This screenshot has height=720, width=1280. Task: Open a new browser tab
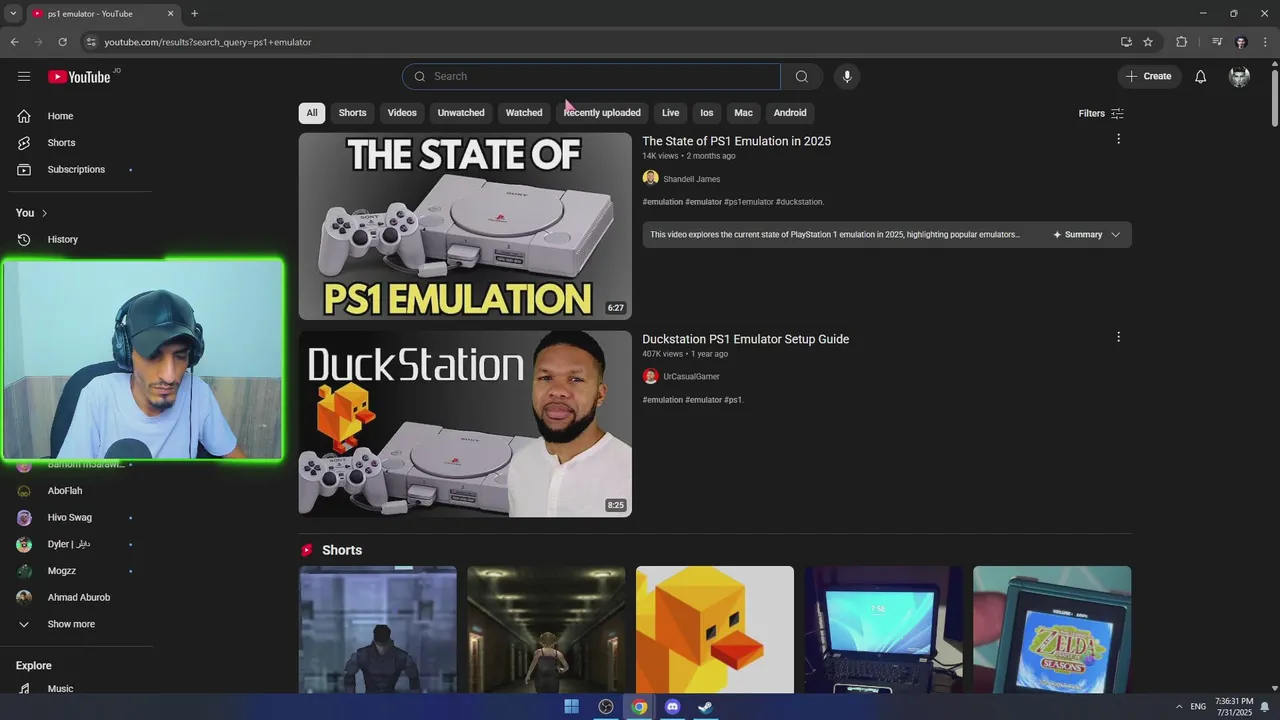click(194, 14)
